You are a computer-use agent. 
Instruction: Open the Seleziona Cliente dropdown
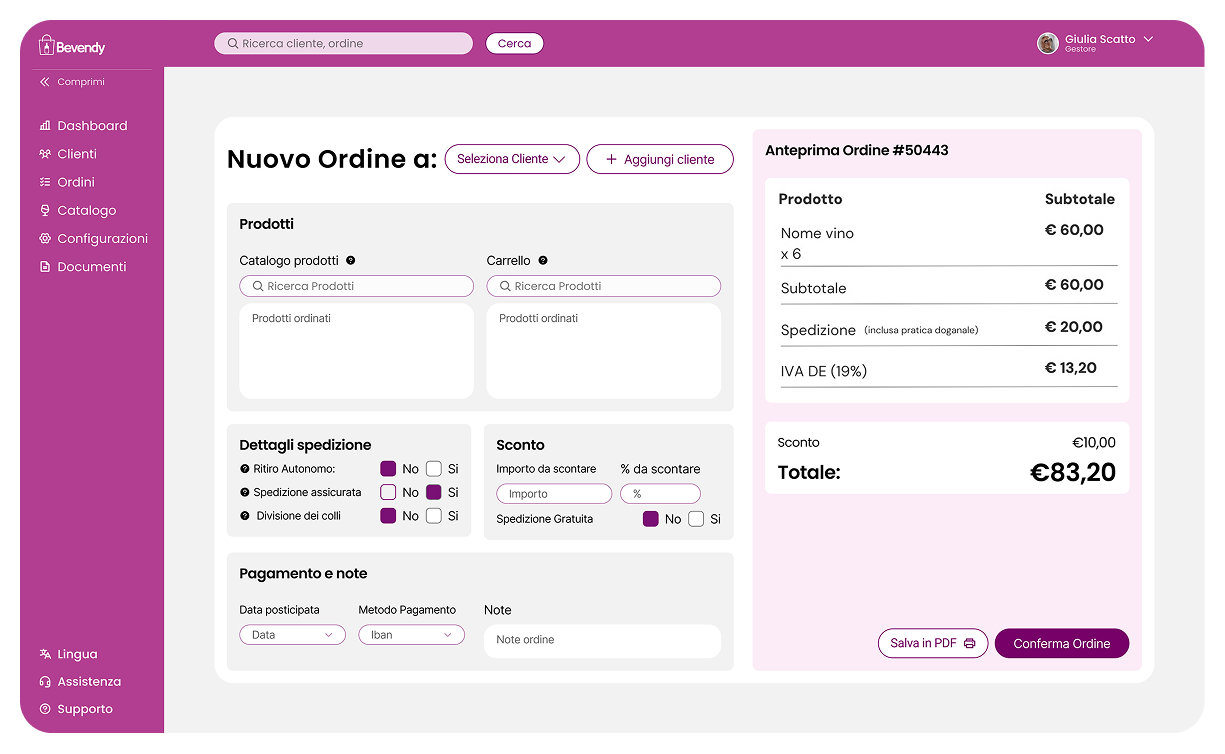(x=512, y=159)
